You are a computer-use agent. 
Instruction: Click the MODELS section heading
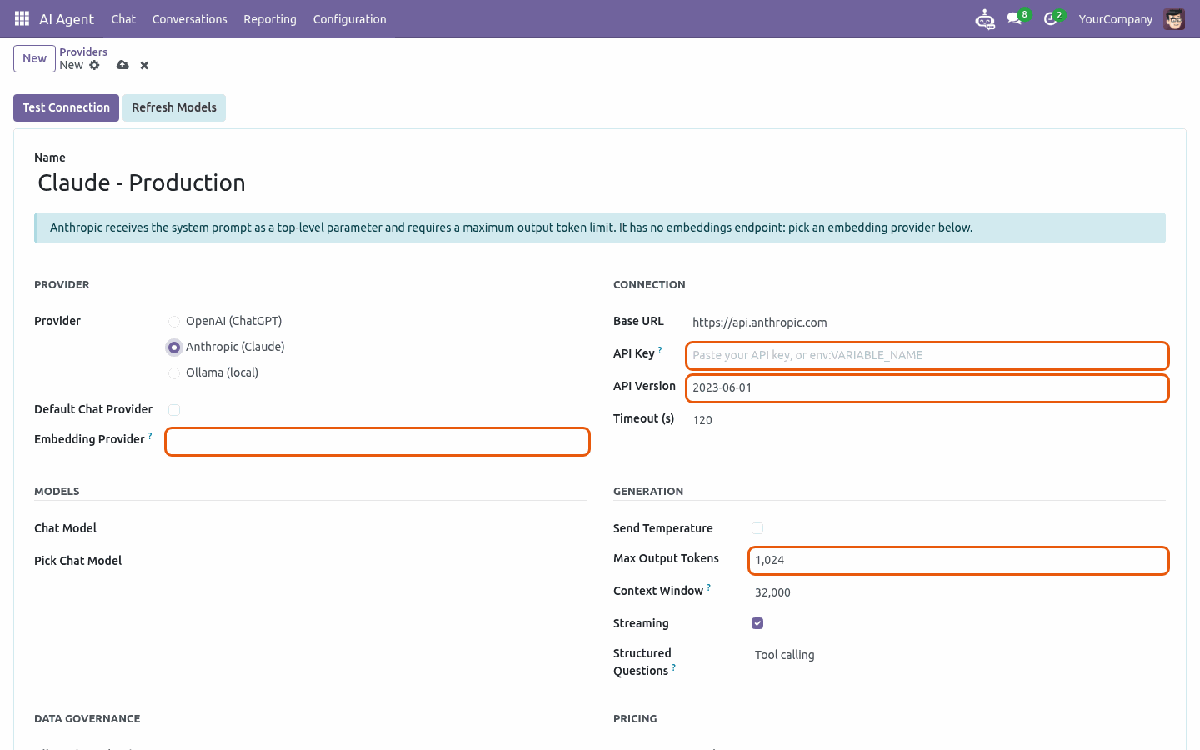(56, 491)
